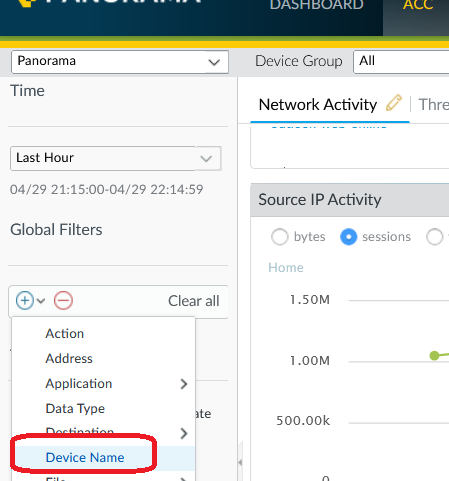449x481 pixels.
Task: Select the sessions radio button
Action: point(348,237)
